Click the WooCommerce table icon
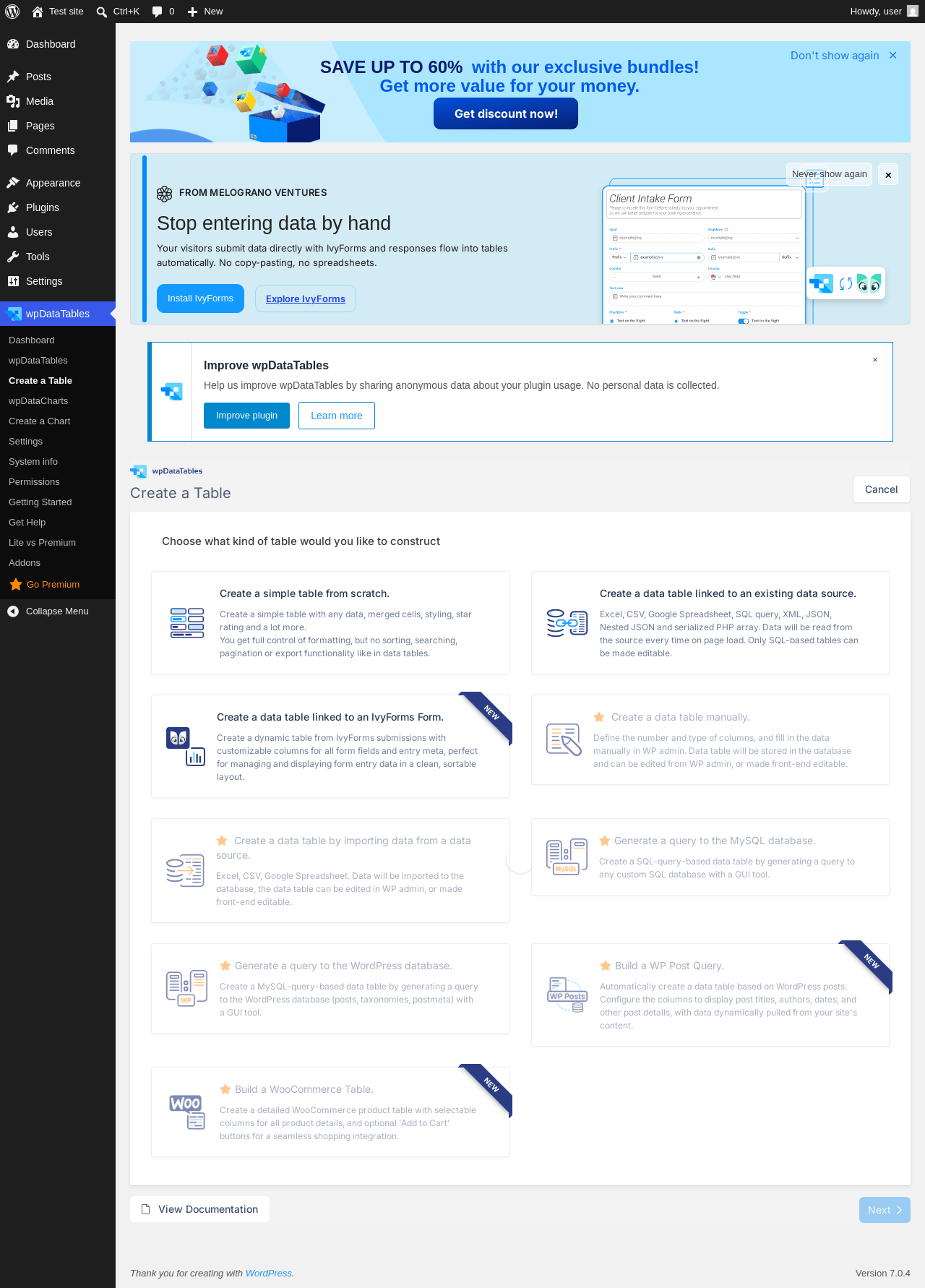 pyautogui.click(x=187, y=1112)
